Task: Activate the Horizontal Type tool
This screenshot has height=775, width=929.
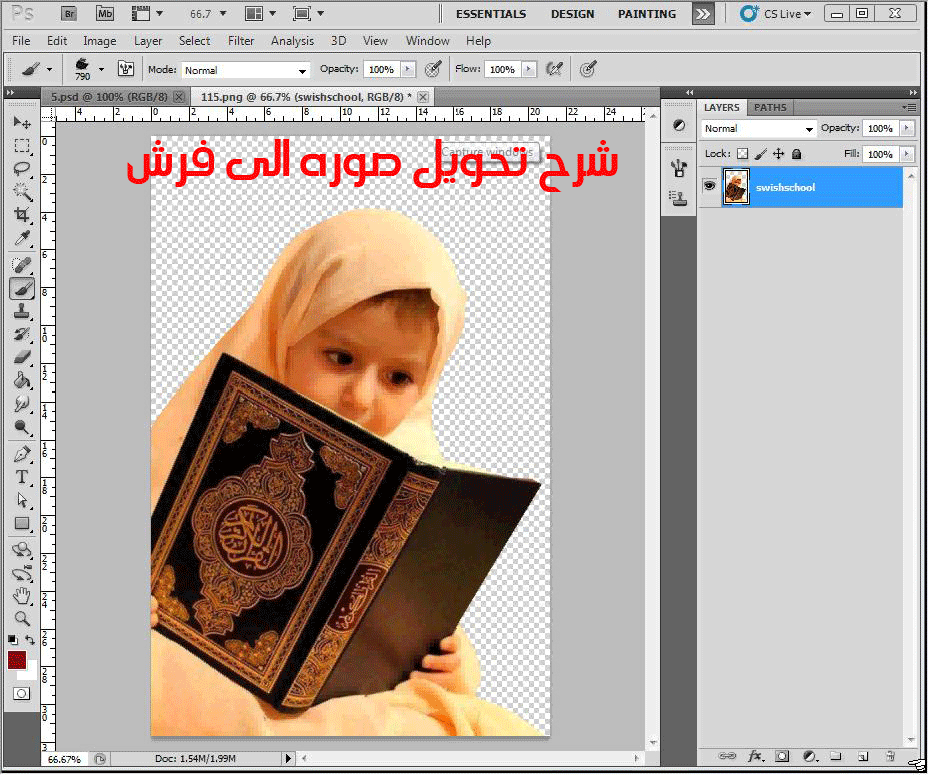Action: pos(22,477)
